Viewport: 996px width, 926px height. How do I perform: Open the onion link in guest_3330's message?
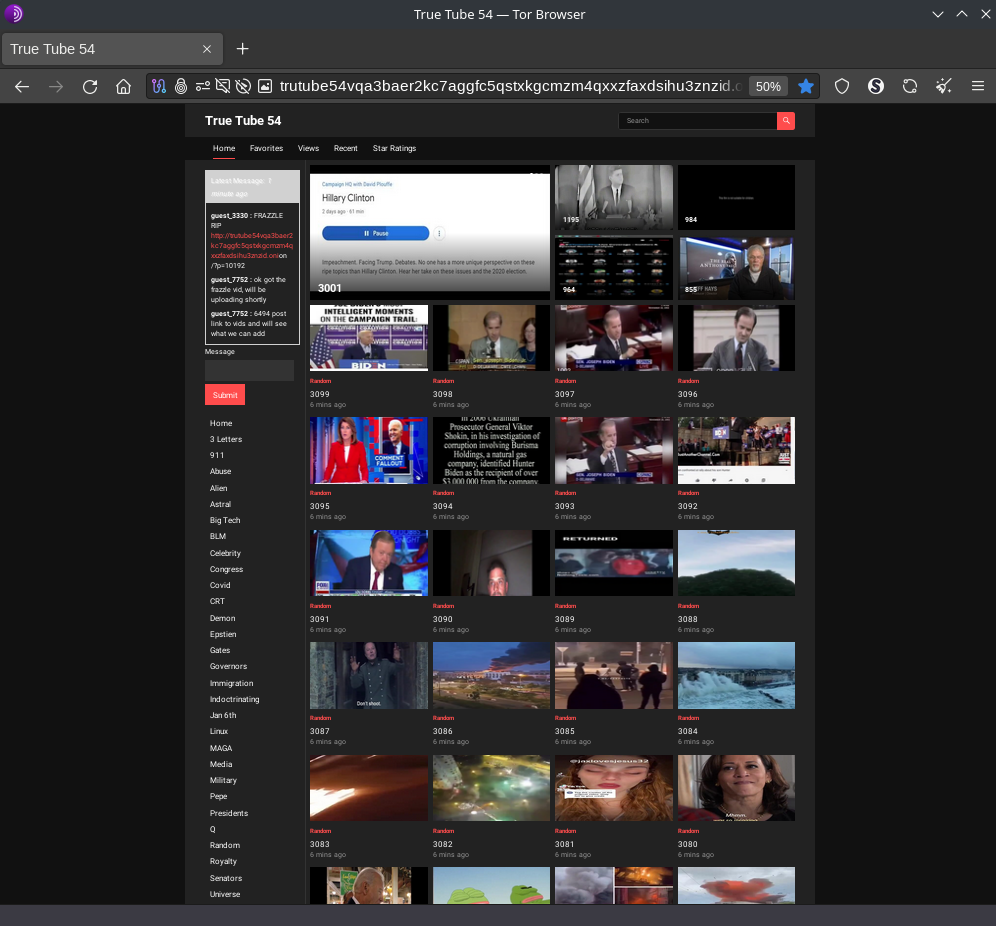(x=252, y=245)
